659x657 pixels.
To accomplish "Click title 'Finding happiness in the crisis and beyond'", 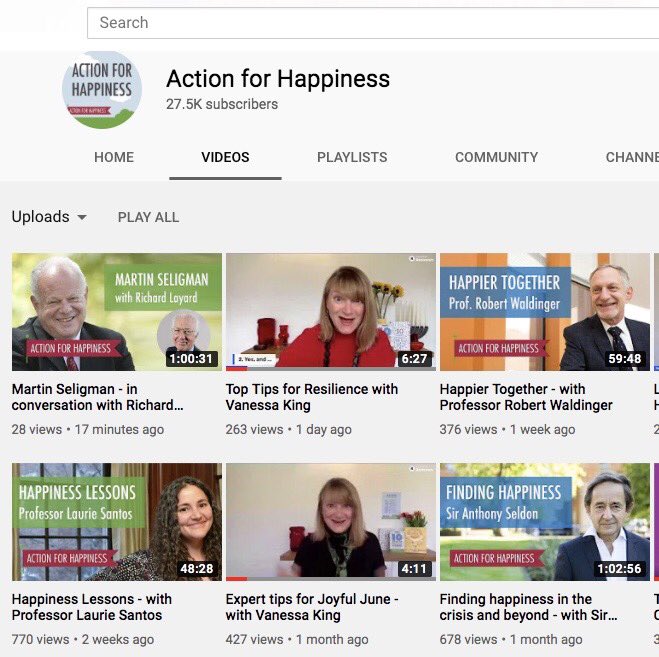I will click(x=528, y=607).
